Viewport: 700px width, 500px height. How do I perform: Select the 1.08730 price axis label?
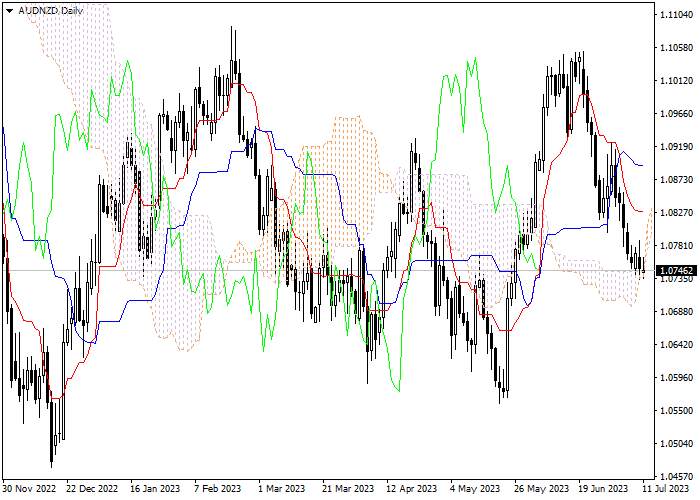click(677, 179)
